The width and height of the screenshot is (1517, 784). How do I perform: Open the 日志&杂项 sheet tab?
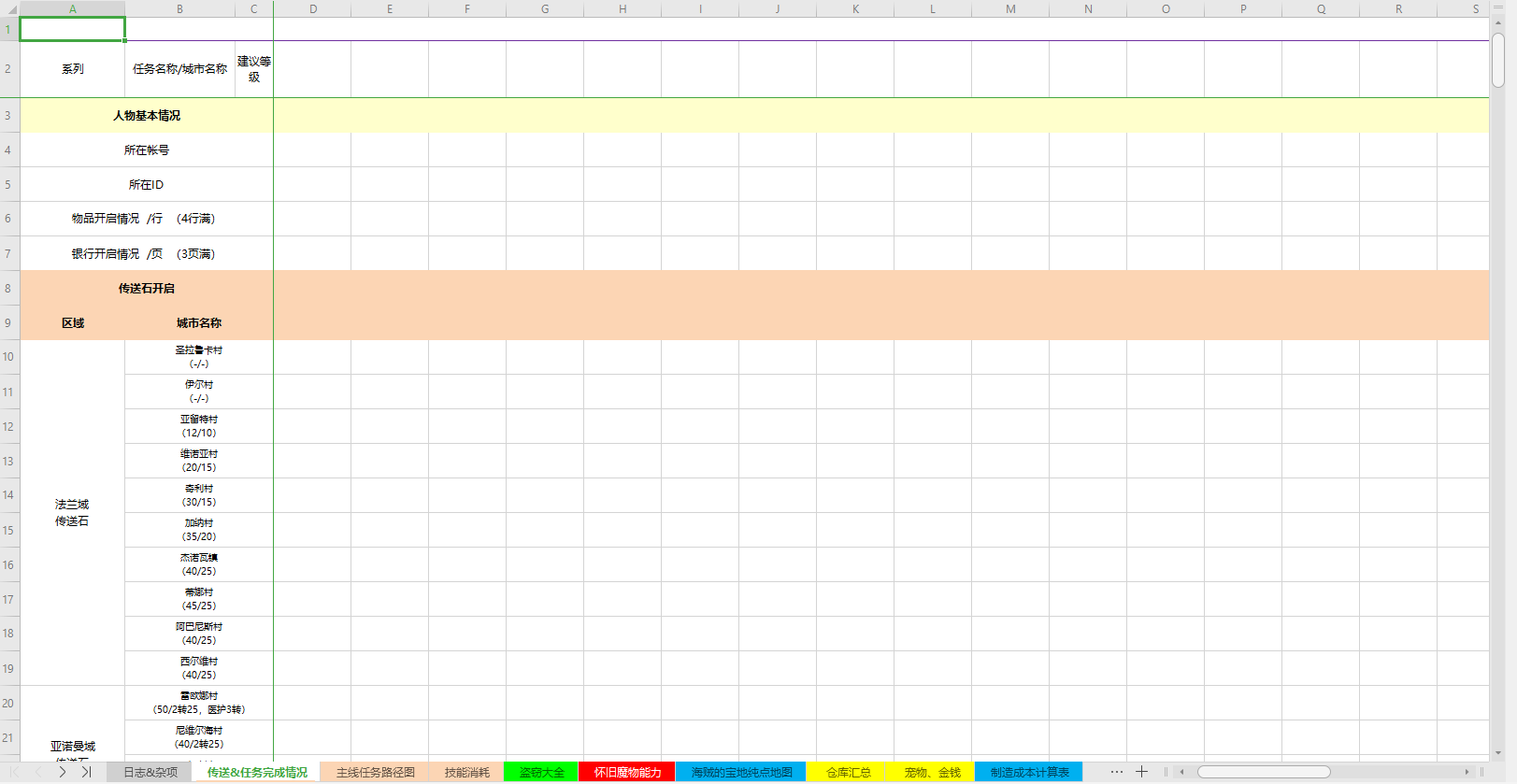point(150,772)
